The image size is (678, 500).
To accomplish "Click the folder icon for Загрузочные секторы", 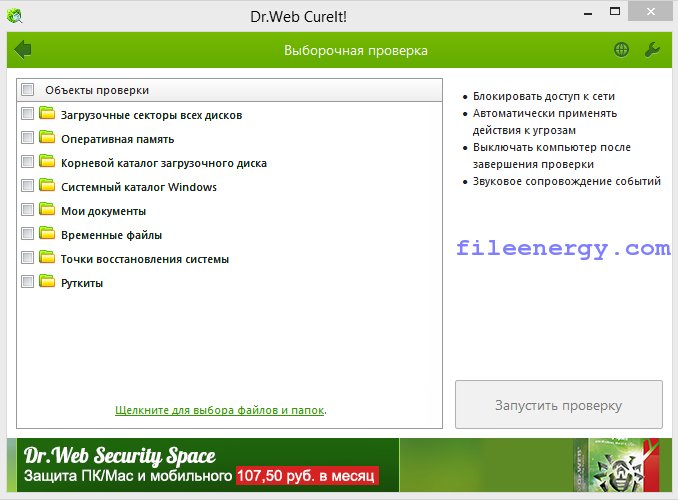I will (47, 113).
